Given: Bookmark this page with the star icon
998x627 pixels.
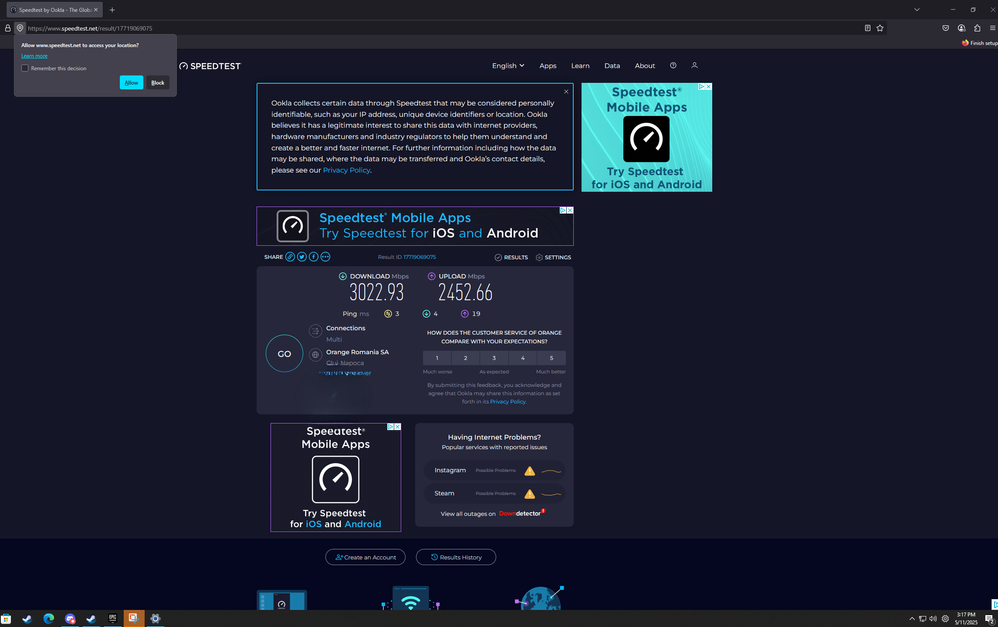Looking at the screenshot, I should pyautogui.click(x=879, y=28).
